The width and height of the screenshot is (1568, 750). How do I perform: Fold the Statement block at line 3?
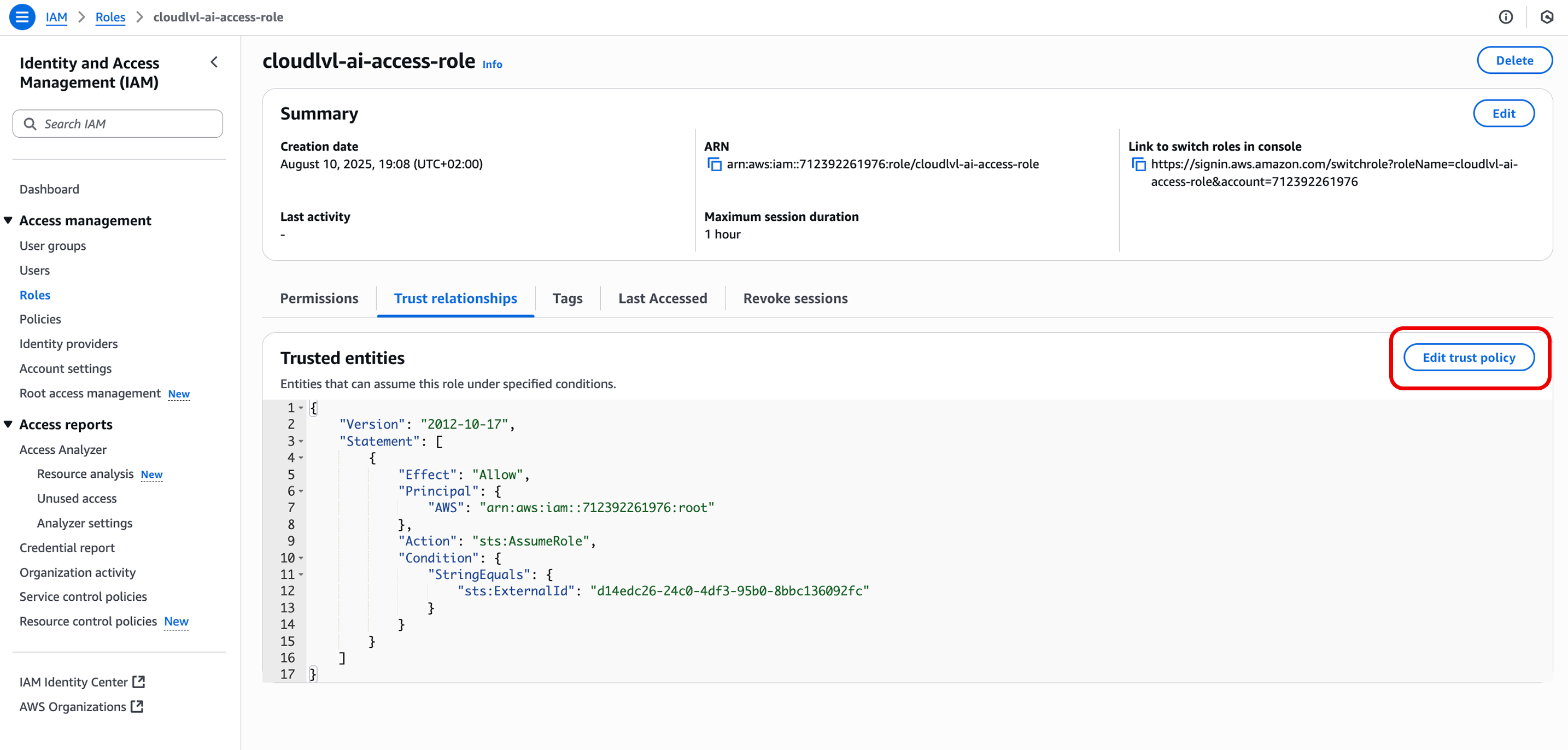tap(302, 441)
